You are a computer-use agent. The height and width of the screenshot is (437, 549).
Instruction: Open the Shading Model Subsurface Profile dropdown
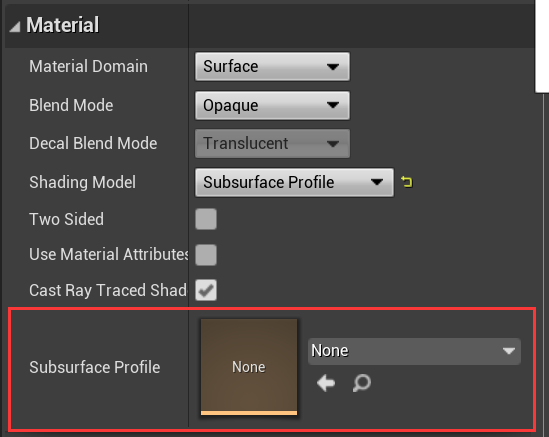tap(294, 182)
